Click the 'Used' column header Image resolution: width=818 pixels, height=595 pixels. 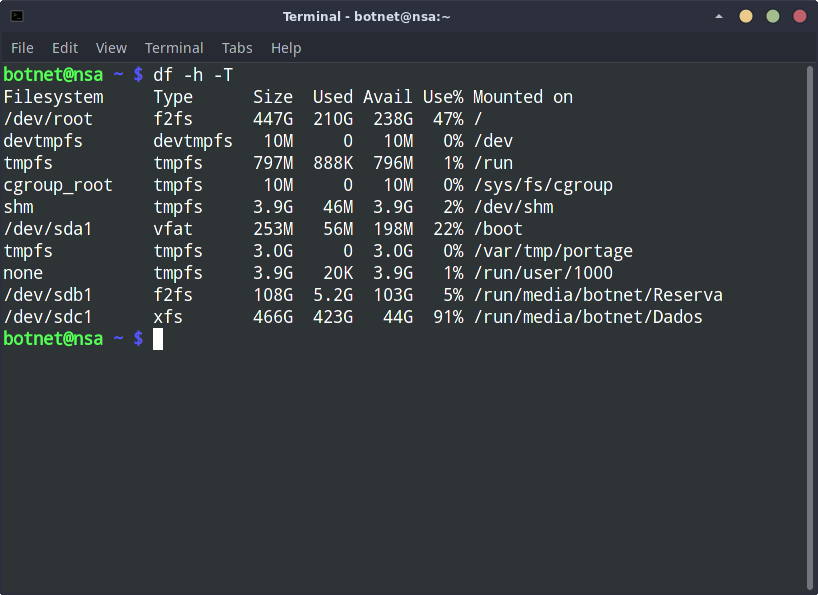pyautogui.click(x=333, y=97)
